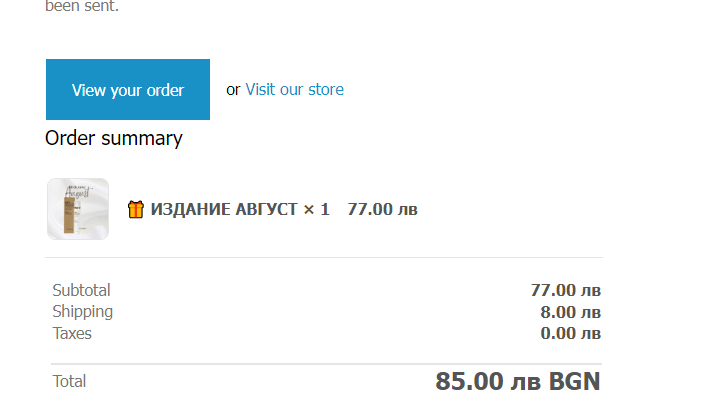Click the "been sent." text
718x406 pixels.
81,6
